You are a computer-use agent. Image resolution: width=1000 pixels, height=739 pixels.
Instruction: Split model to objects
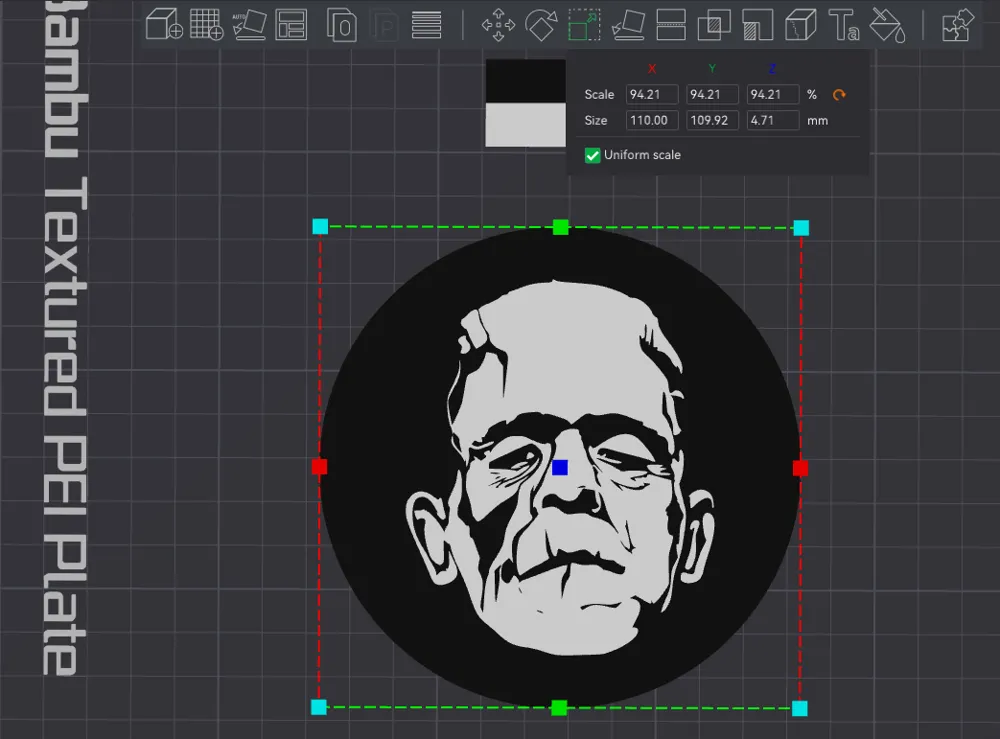[342, 24]
